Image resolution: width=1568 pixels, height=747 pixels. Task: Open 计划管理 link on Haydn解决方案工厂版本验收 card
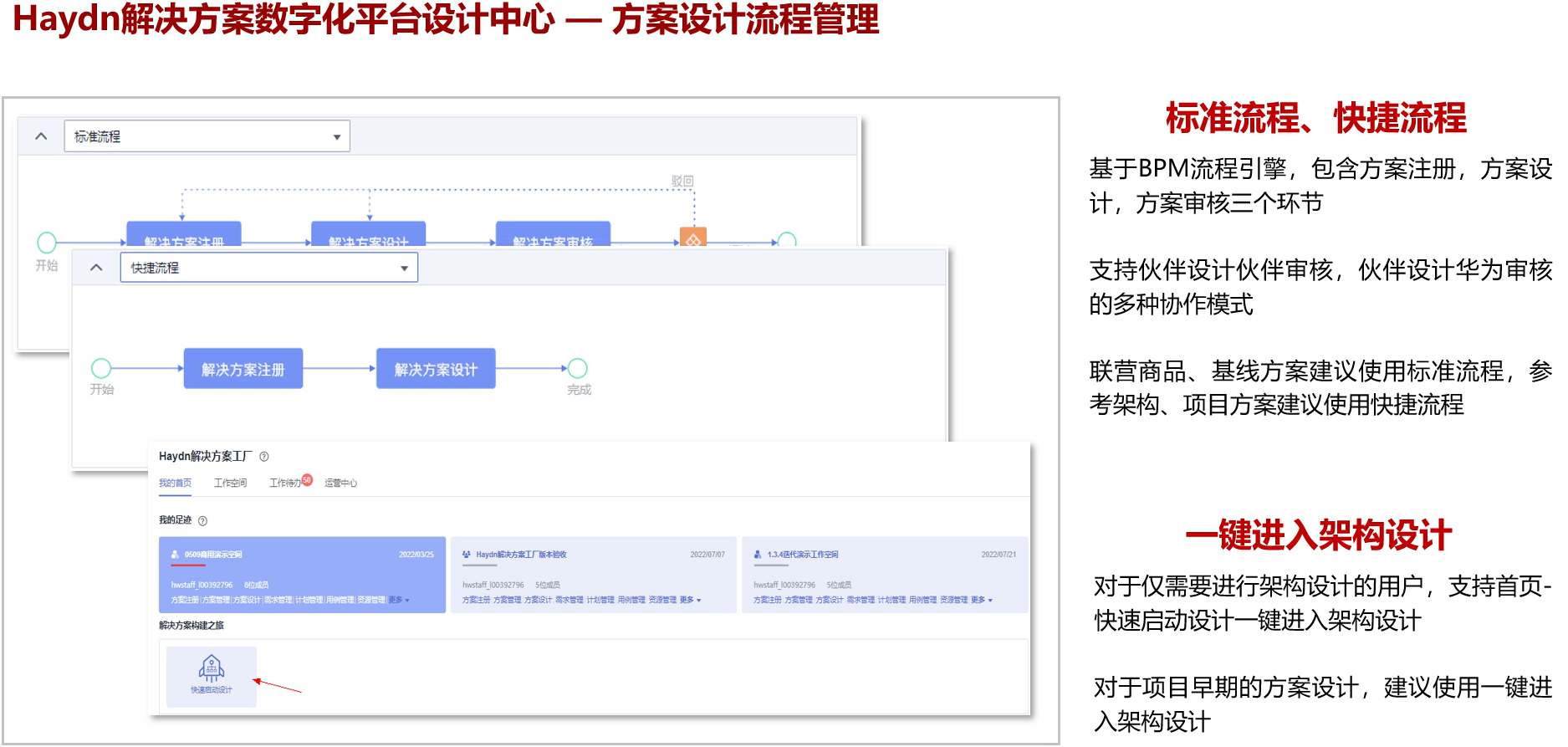pyautogui.click(x=600, y=600)
